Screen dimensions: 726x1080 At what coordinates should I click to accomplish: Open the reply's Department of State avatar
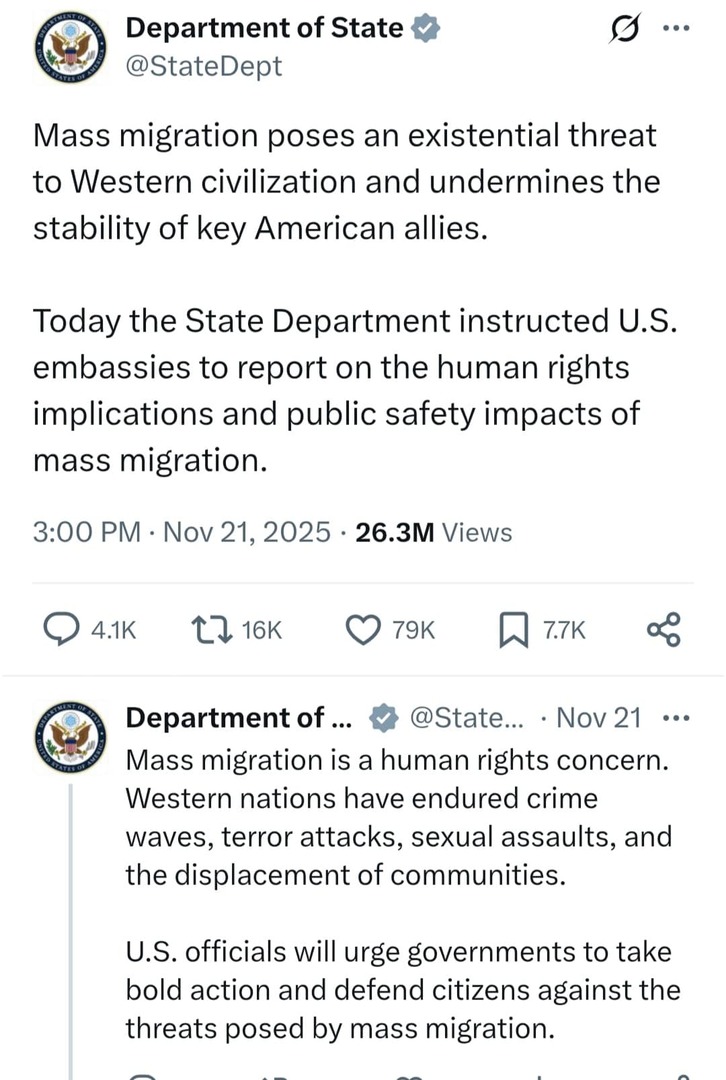70,738
